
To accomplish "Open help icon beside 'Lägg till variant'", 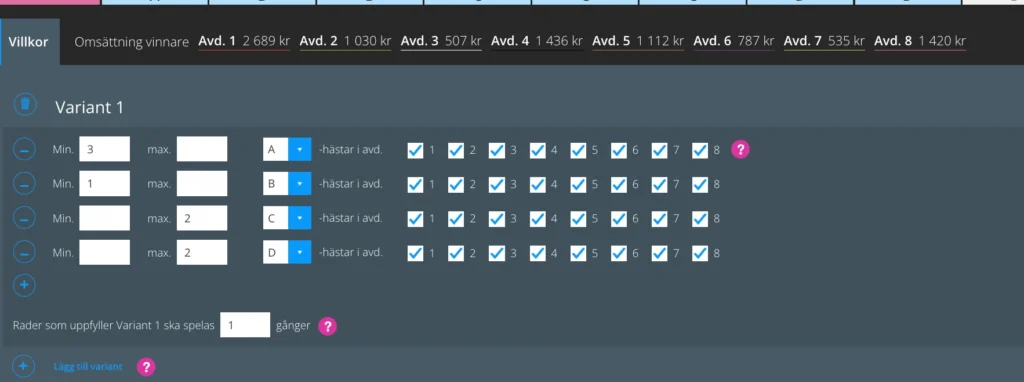I will coord(146,367).
